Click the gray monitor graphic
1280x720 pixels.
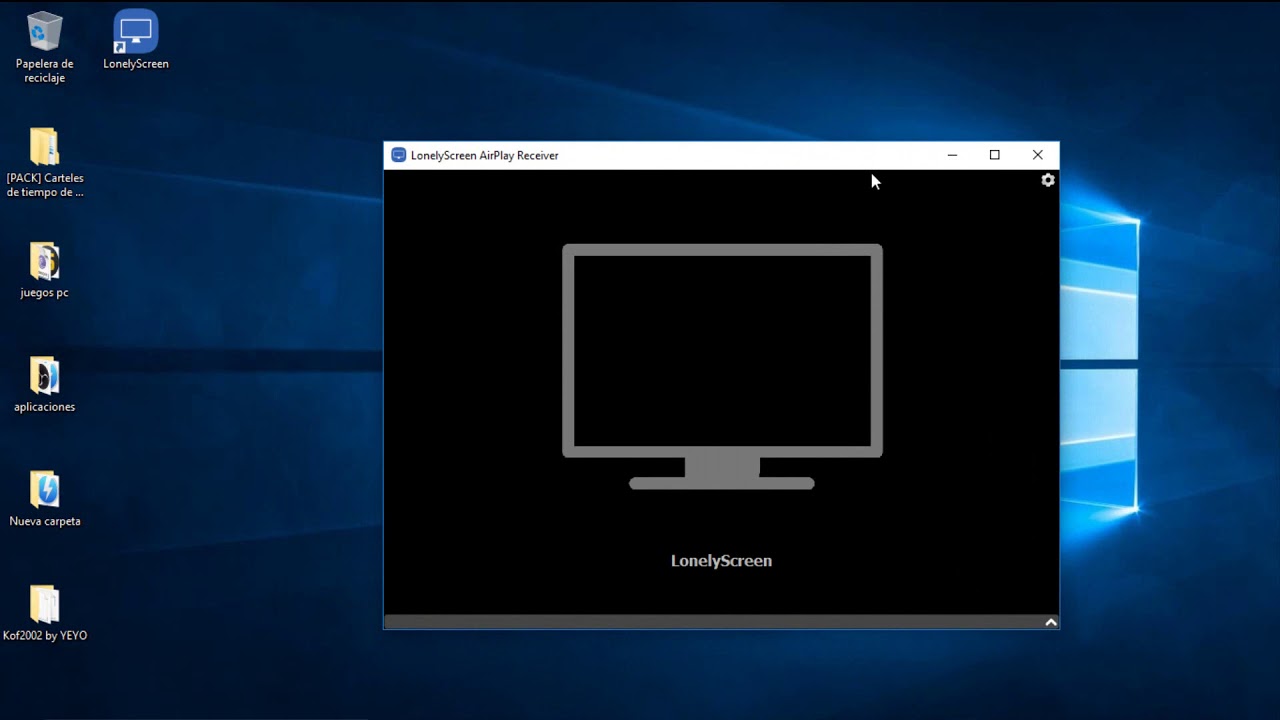(722, 366)
